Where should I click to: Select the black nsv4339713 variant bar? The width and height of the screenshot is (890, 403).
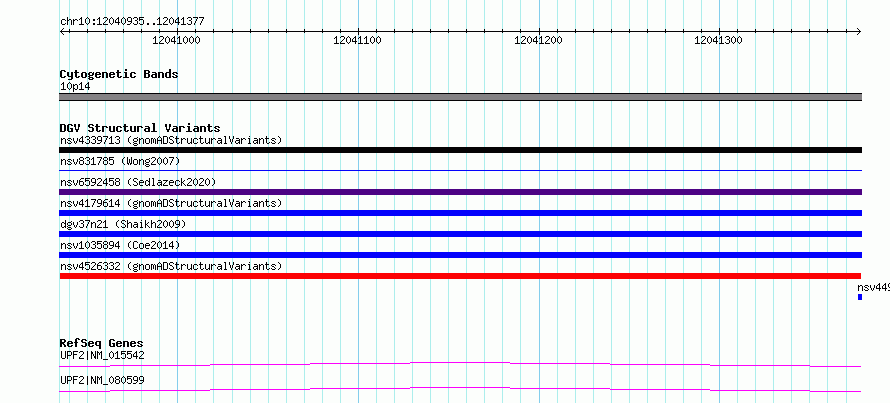461,150
